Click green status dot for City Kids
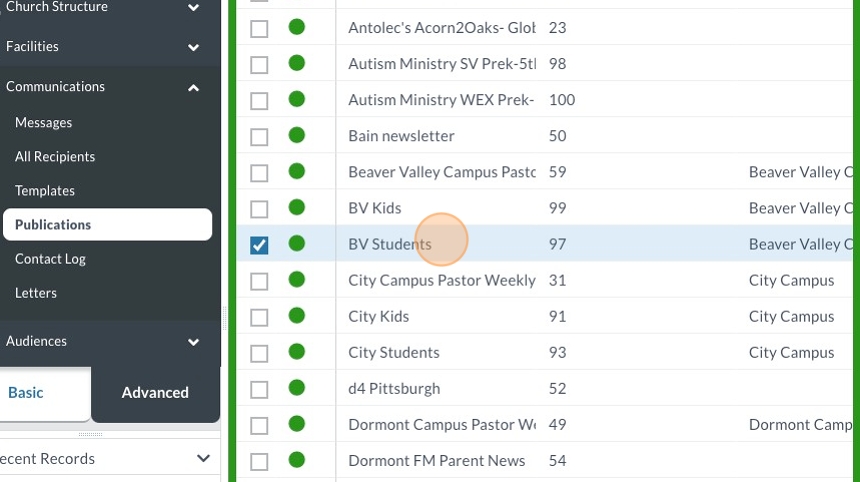This screenshot has width=860, height=482. tap(297, 316)
